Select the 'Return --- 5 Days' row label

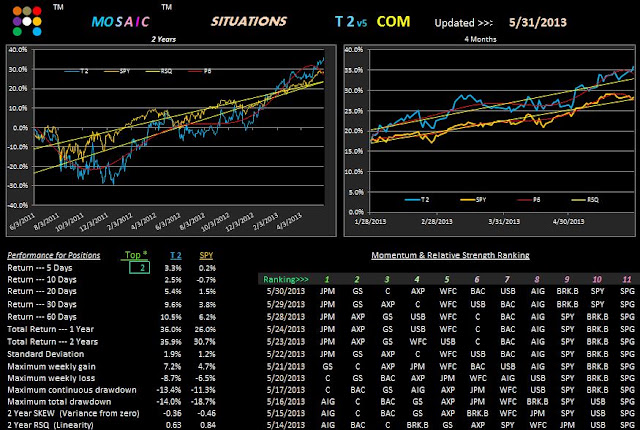[40, 268]
